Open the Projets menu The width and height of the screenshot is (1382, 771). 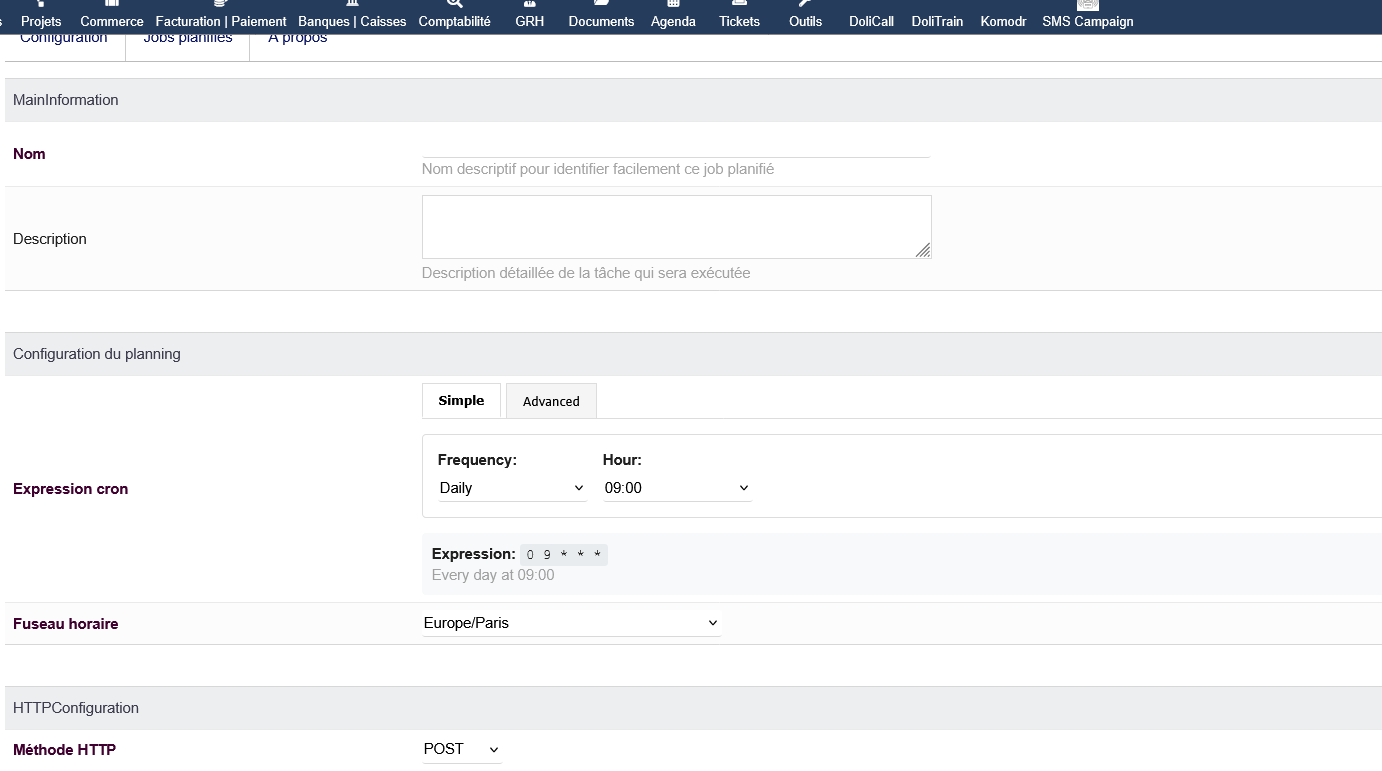click(41, 20)
